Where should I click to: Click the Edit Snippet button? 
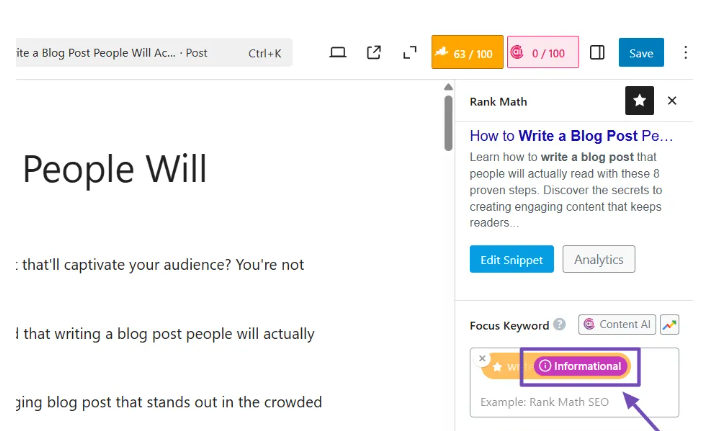[511, 260]
